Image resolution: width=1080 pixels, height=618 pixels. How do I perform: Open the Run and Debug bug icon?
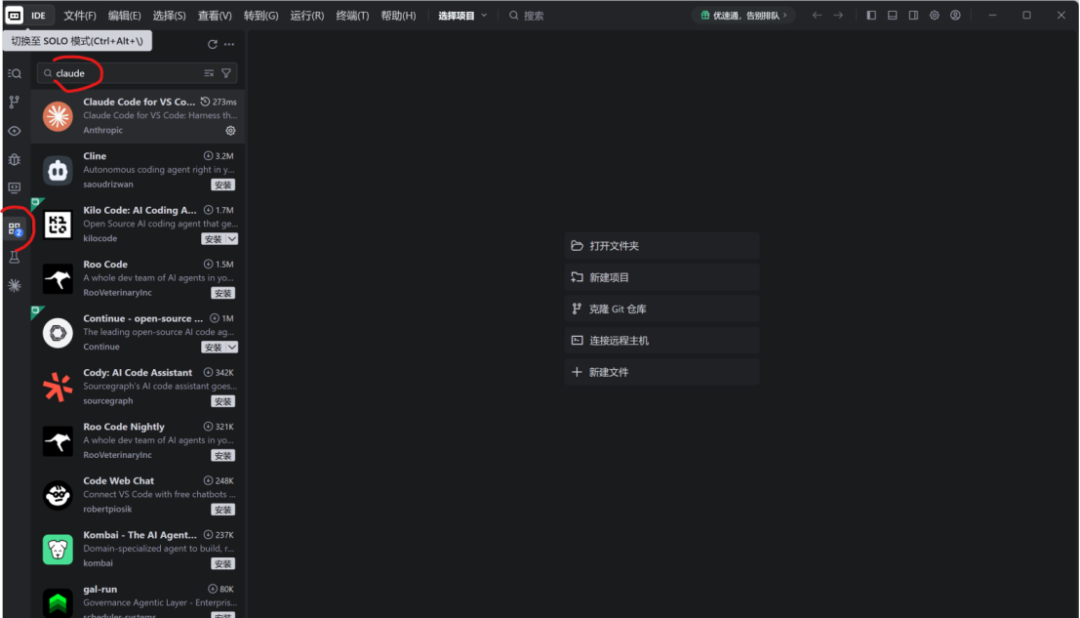click(14, 159)
